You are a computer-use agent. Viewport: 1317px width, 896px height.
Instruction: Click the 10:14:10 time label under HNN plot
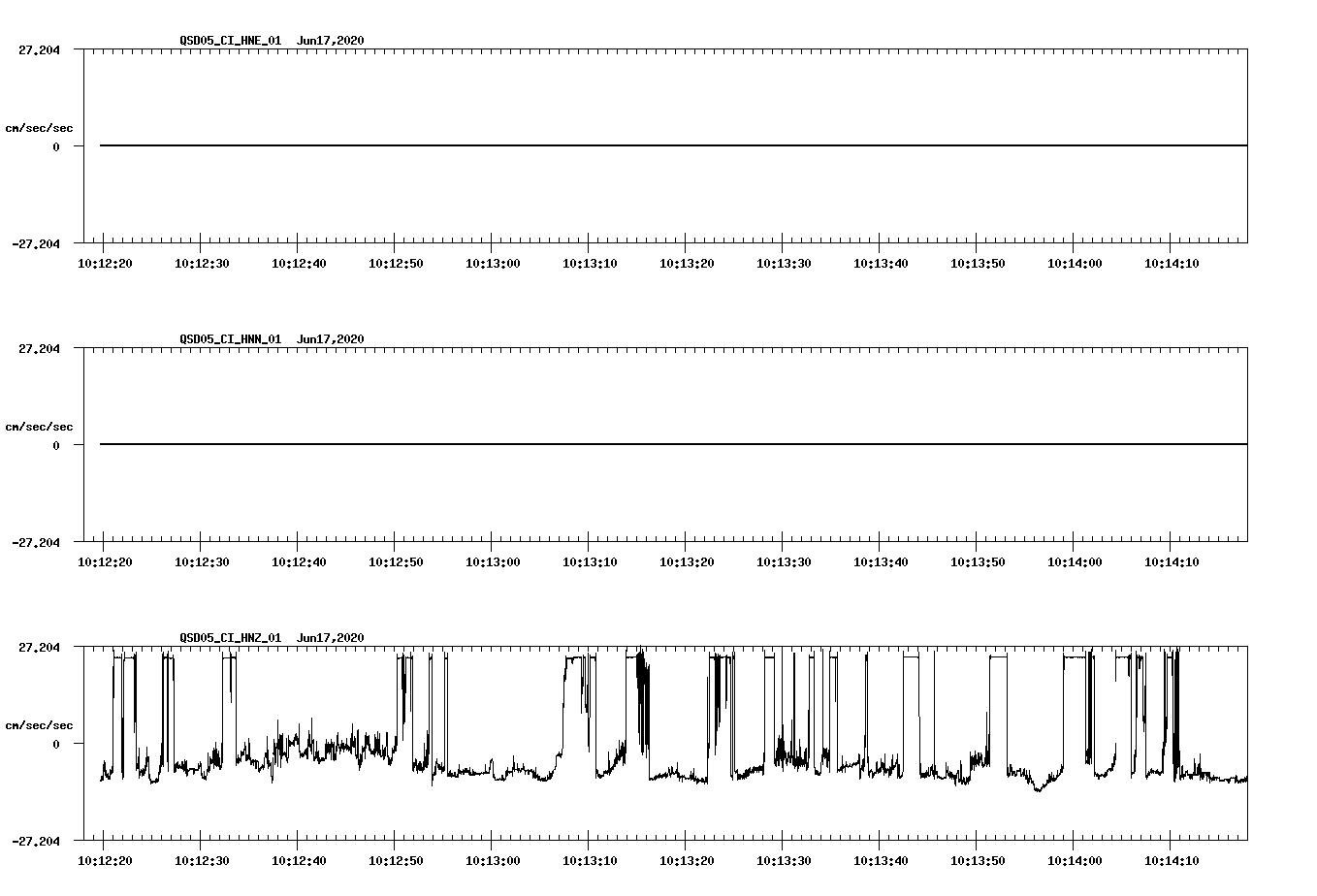(1172, 562)
